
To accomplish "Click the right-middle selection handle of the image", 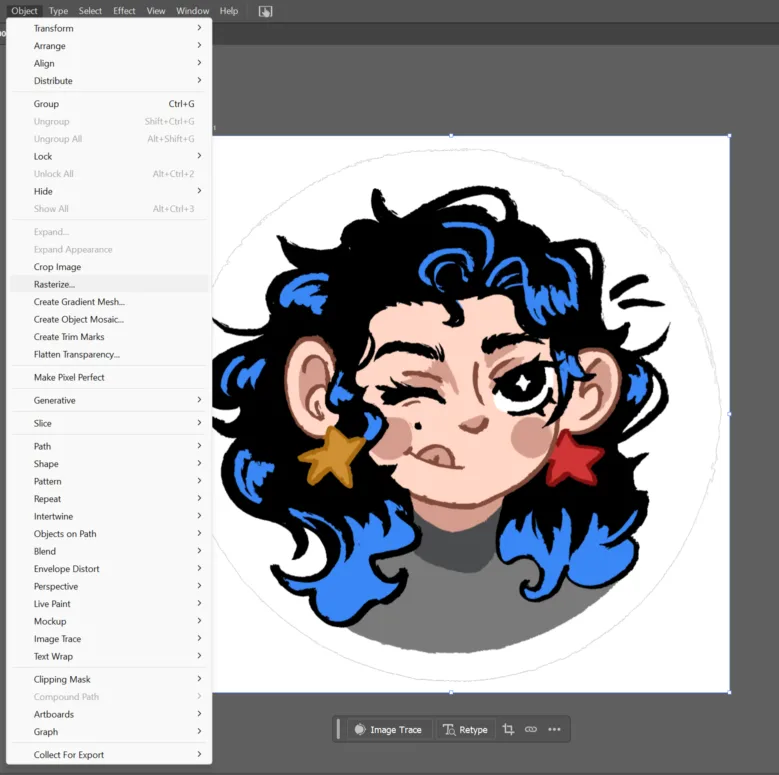I will click(729, 414).
